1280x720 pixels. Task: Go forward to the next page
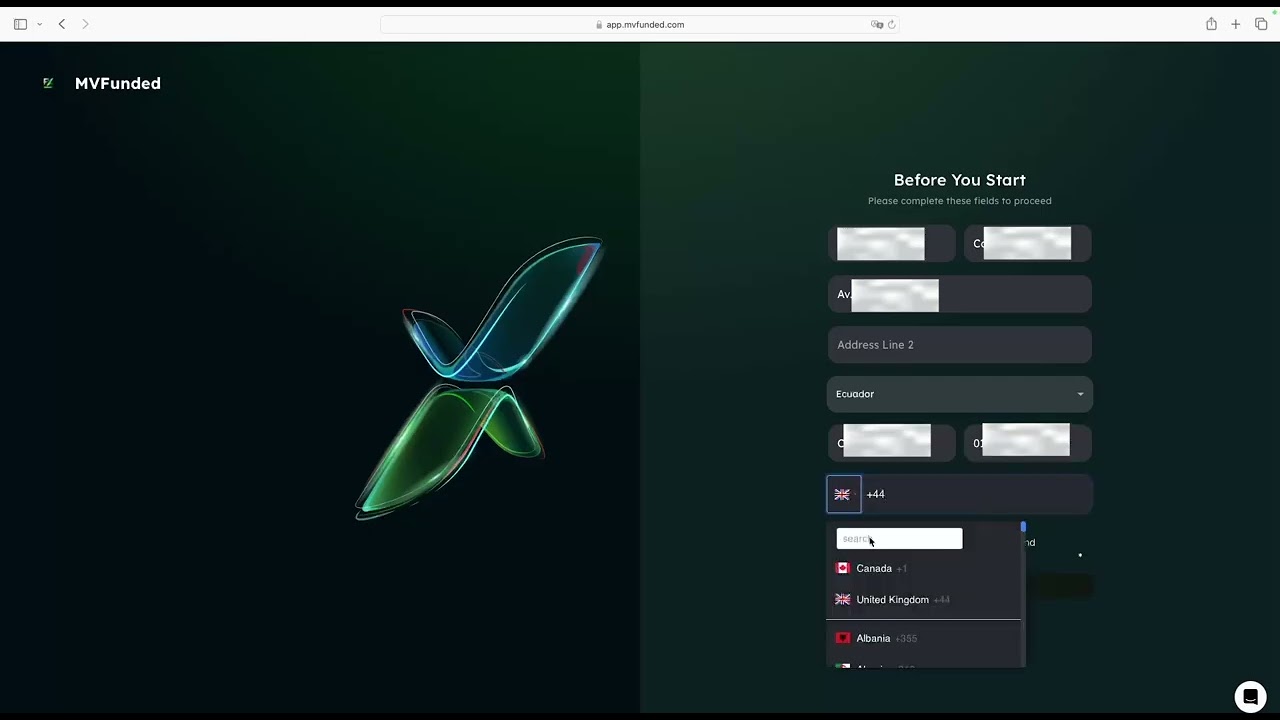tap(85, 24)
